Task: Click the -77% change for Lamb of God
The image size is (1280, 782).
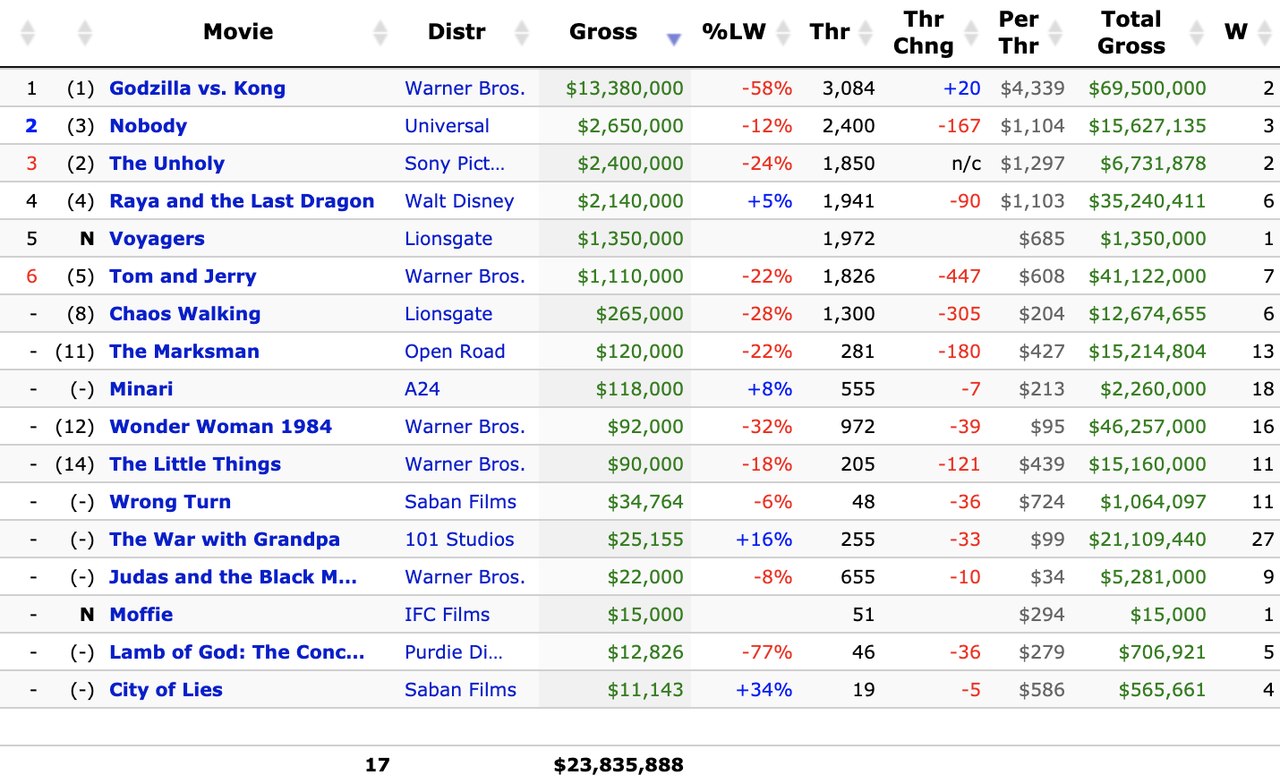Action: point(767,652)
